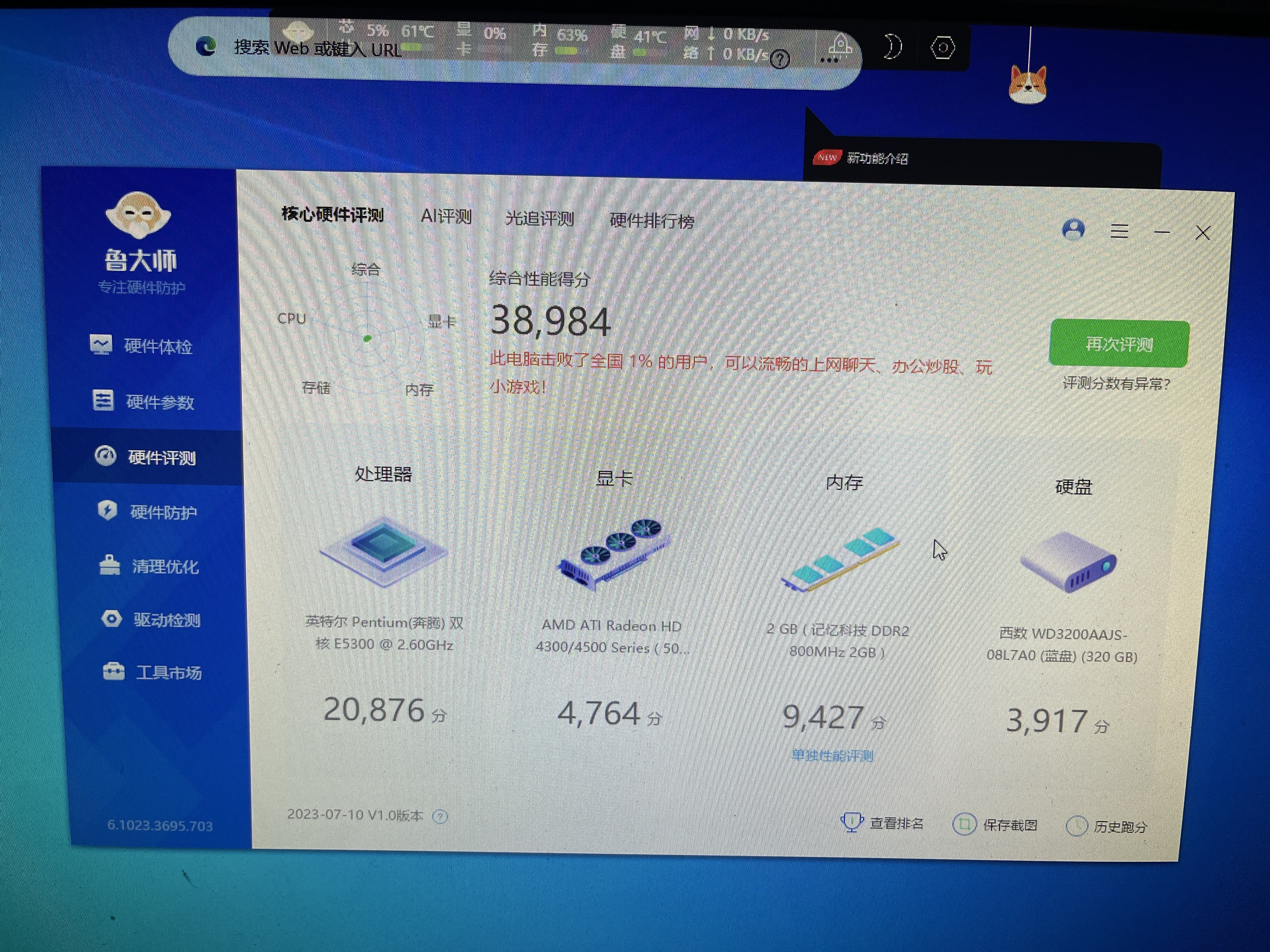Click processor score 20,876 分

[385, 710]
